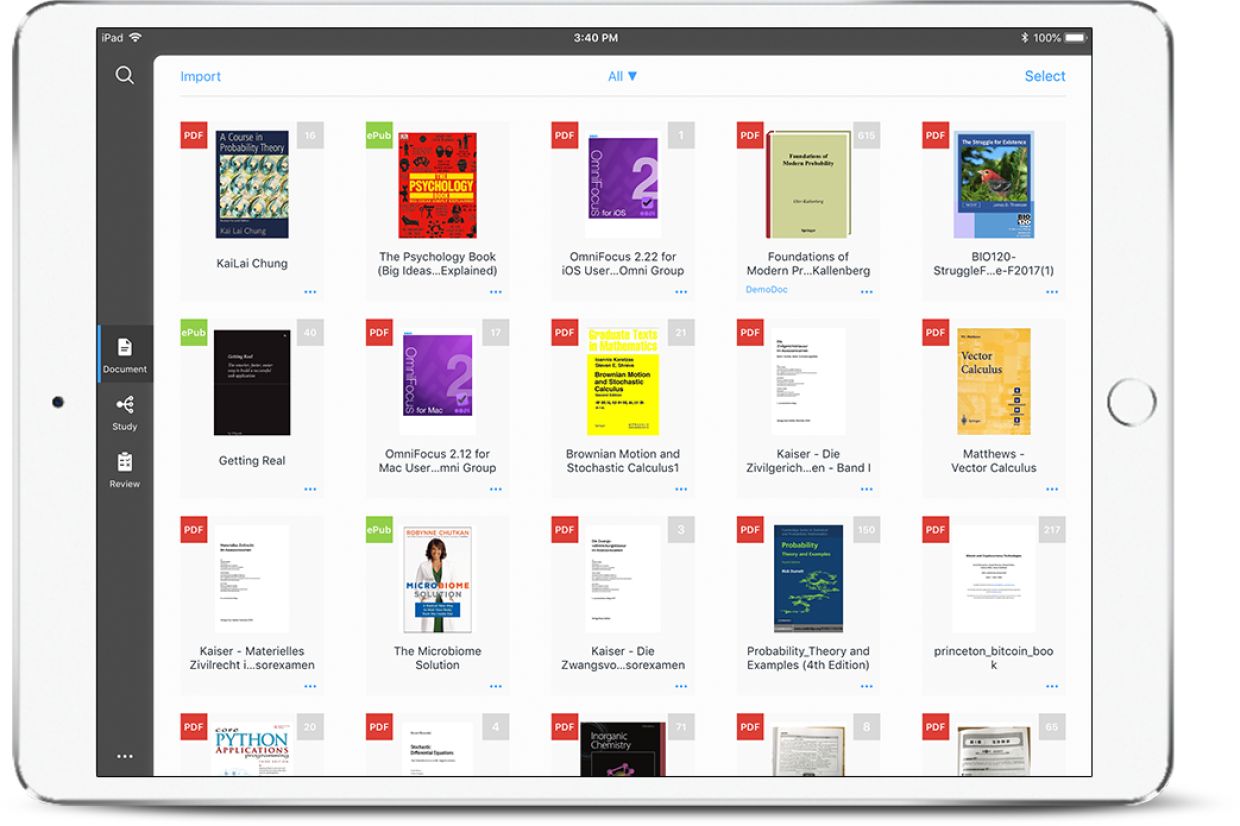
Task: Open the Brownian Motion and Stochastic Calculus cover
Action: 623,381
